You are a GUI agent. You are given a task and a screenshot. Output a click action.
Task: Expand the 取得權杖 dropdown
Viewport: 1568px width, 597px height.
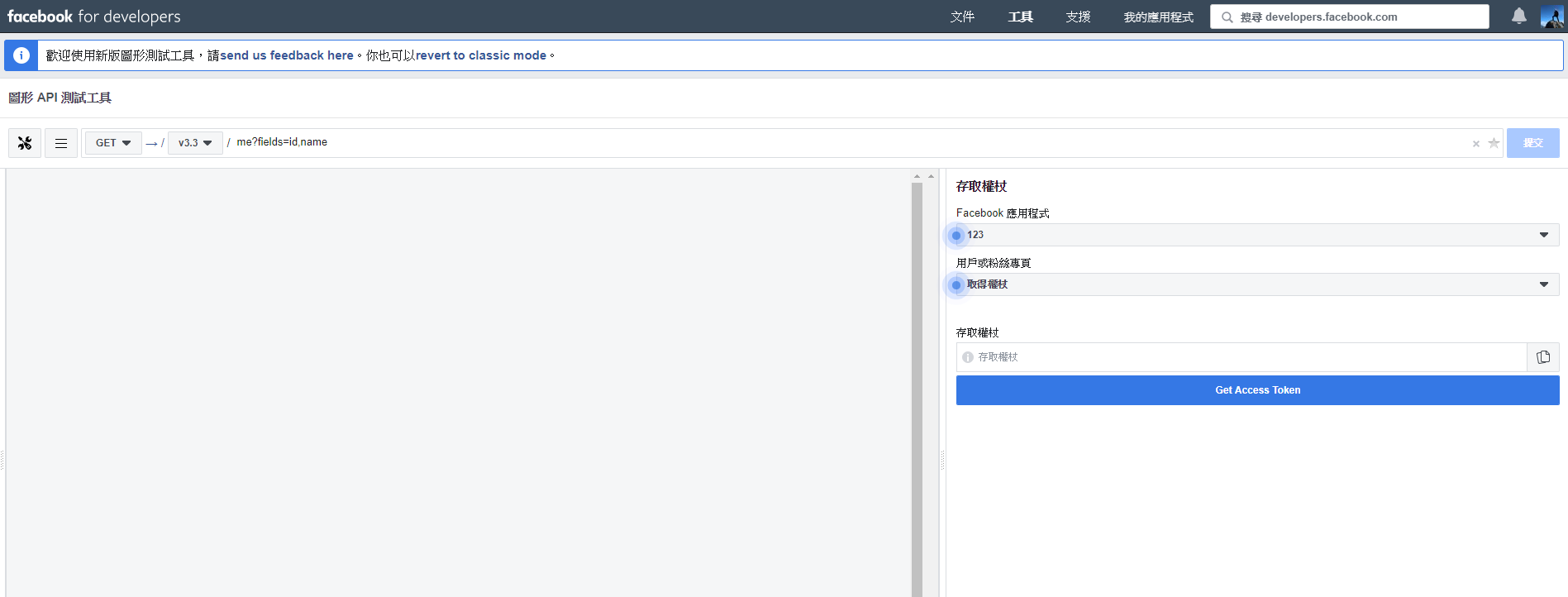point(1257,284)
